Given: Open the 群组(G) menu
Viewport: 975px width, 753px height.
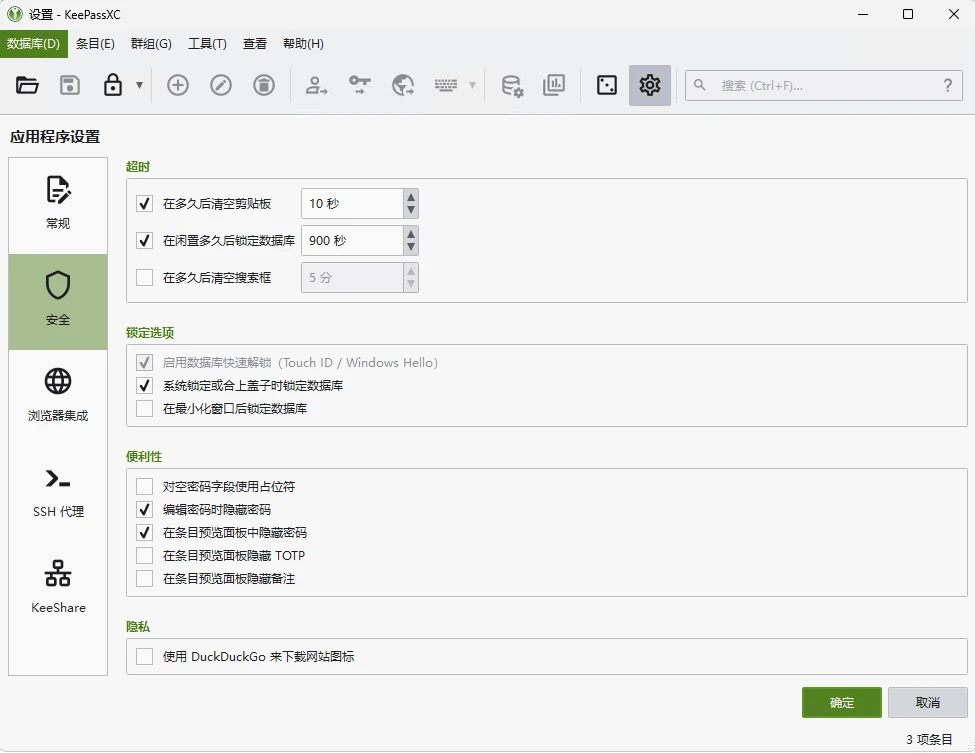Looking at the screenshot, I should (151, 44).
